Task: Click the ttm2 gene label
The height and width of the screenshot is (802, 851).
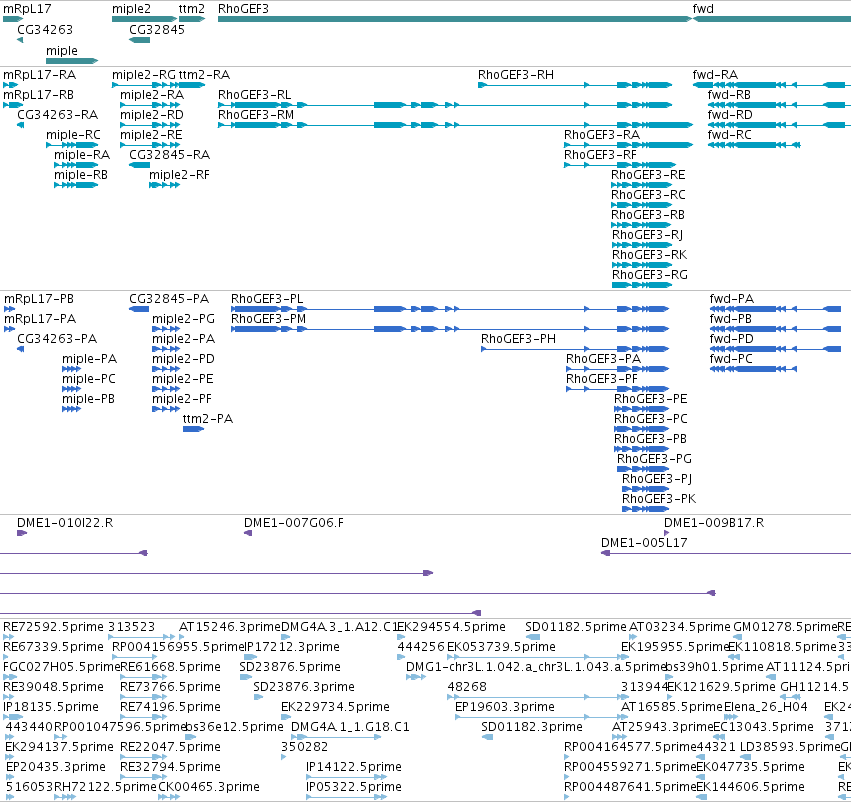Action: (192, 9)
